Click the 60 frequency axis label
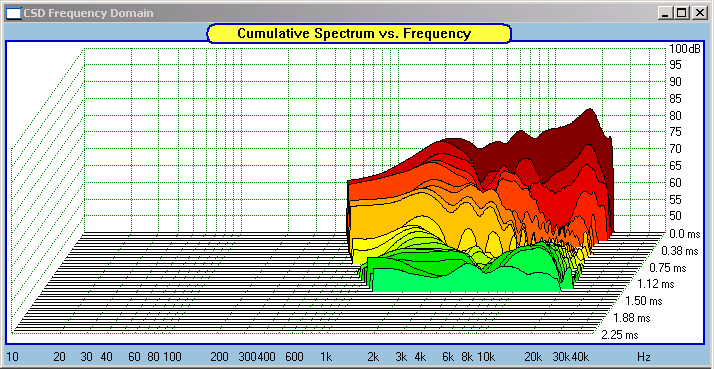The width and height of the screenshot is (714, 369). click(134, 357)
